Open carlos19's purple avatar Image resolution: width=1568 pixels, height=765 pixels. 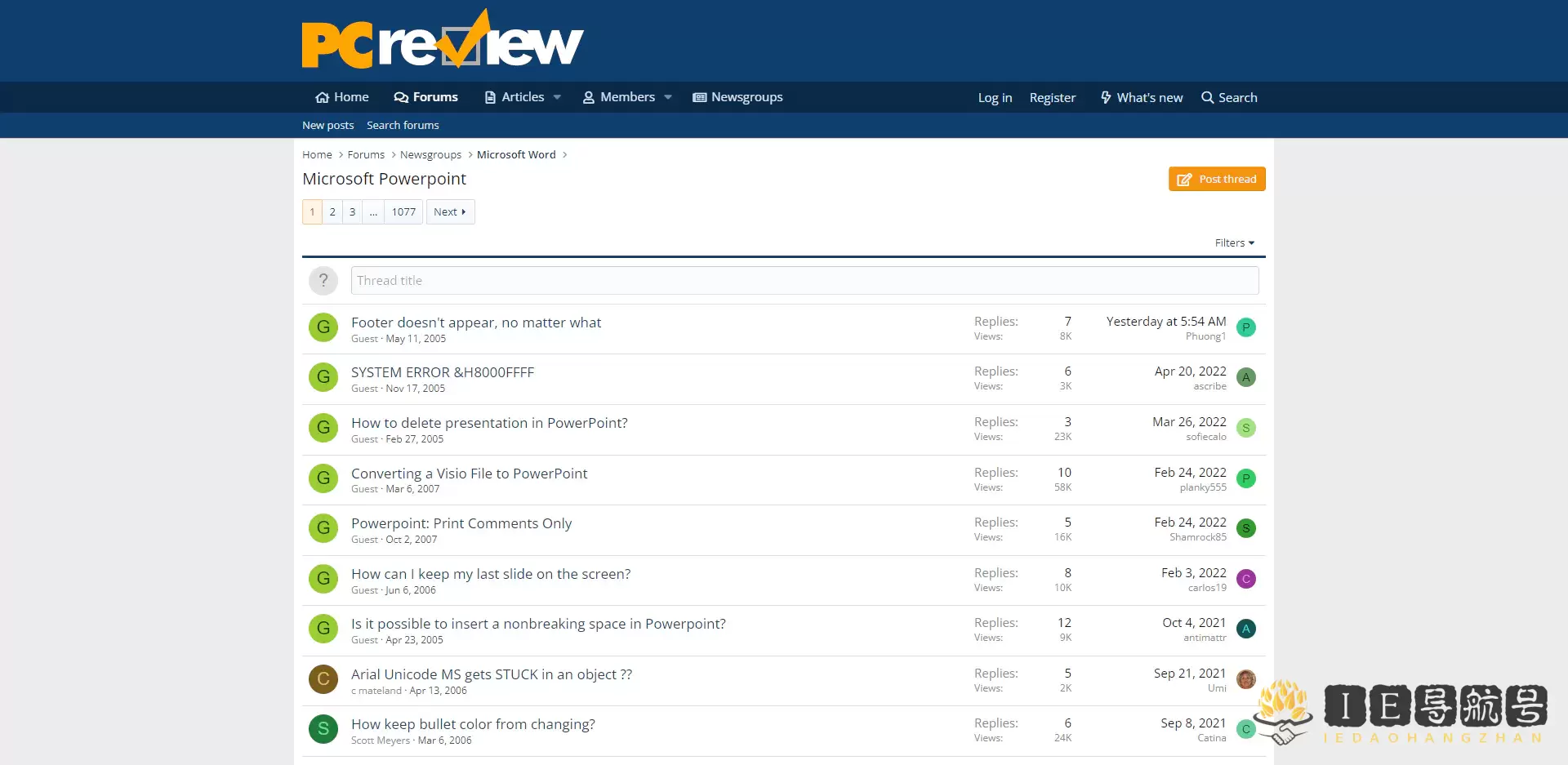click(1245, 580)
